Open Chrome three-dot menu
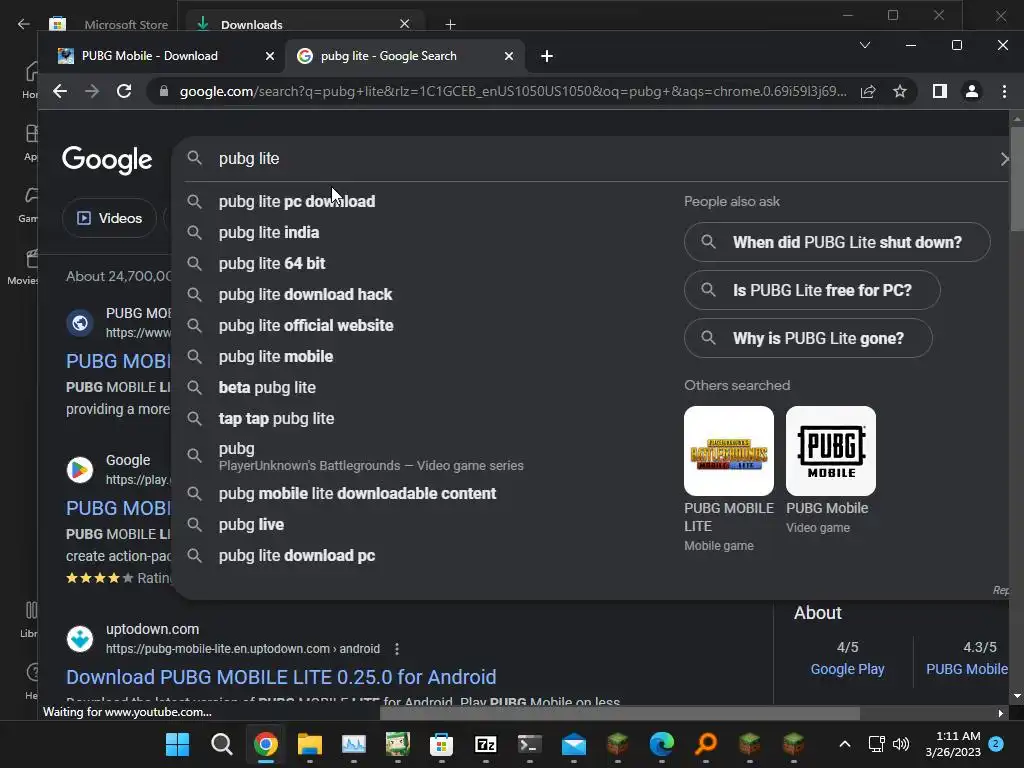This screenshot has height=768, width=1024. click(x=1004, y=91)
